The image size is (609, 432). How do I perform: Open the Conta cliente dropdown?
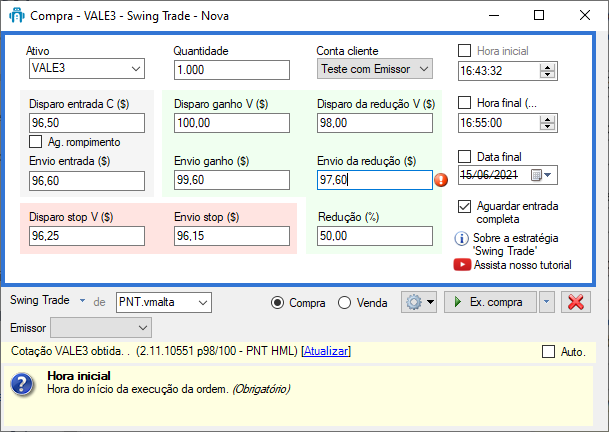point(424,69)
